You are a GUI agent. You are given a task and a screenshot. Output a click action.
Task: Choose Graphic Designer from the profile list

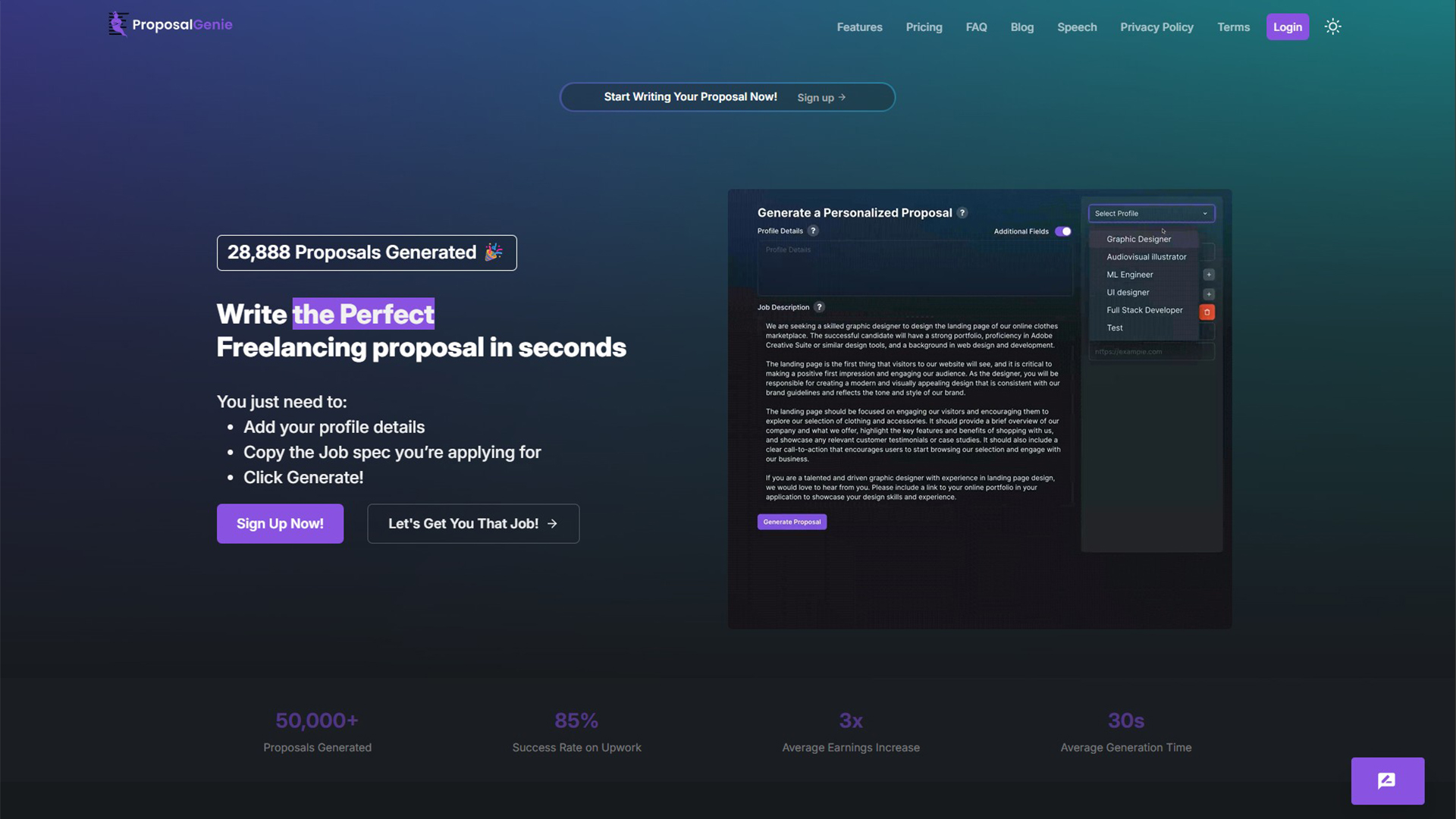coord(1137,239)
